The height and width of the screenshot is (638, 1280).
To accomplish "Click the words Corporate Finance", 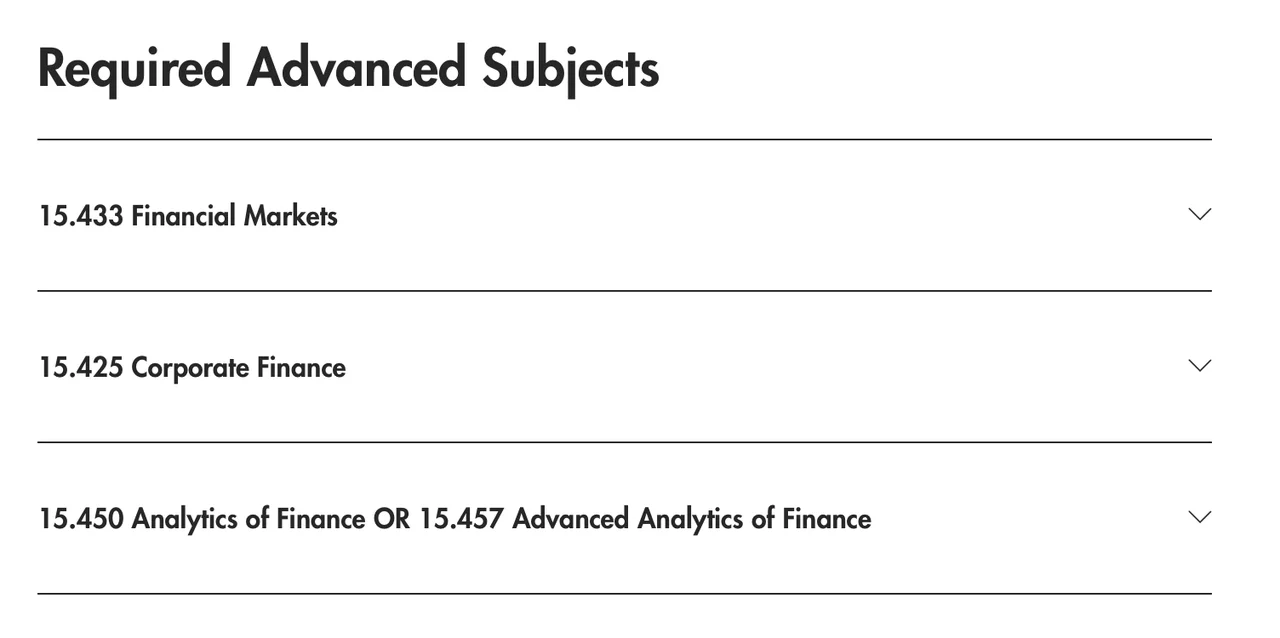I will tap(238, 368).
